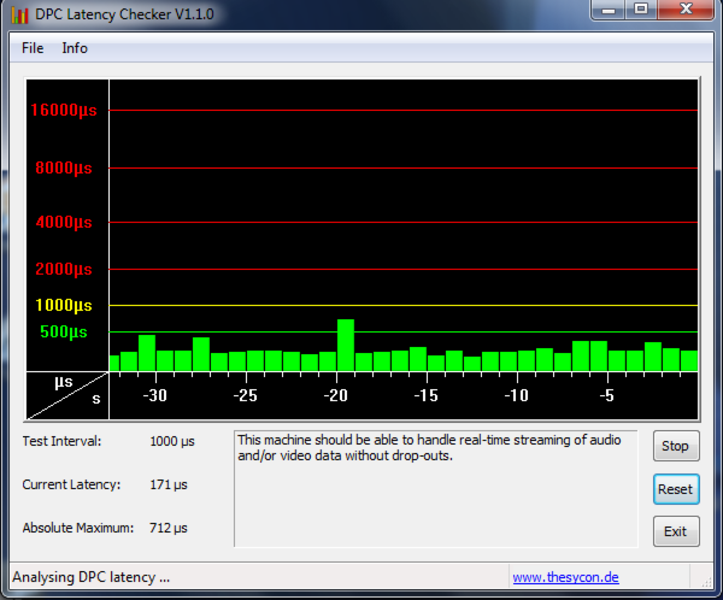Click the Absolute Maximum label
The image size is (723, 600).
78,528
